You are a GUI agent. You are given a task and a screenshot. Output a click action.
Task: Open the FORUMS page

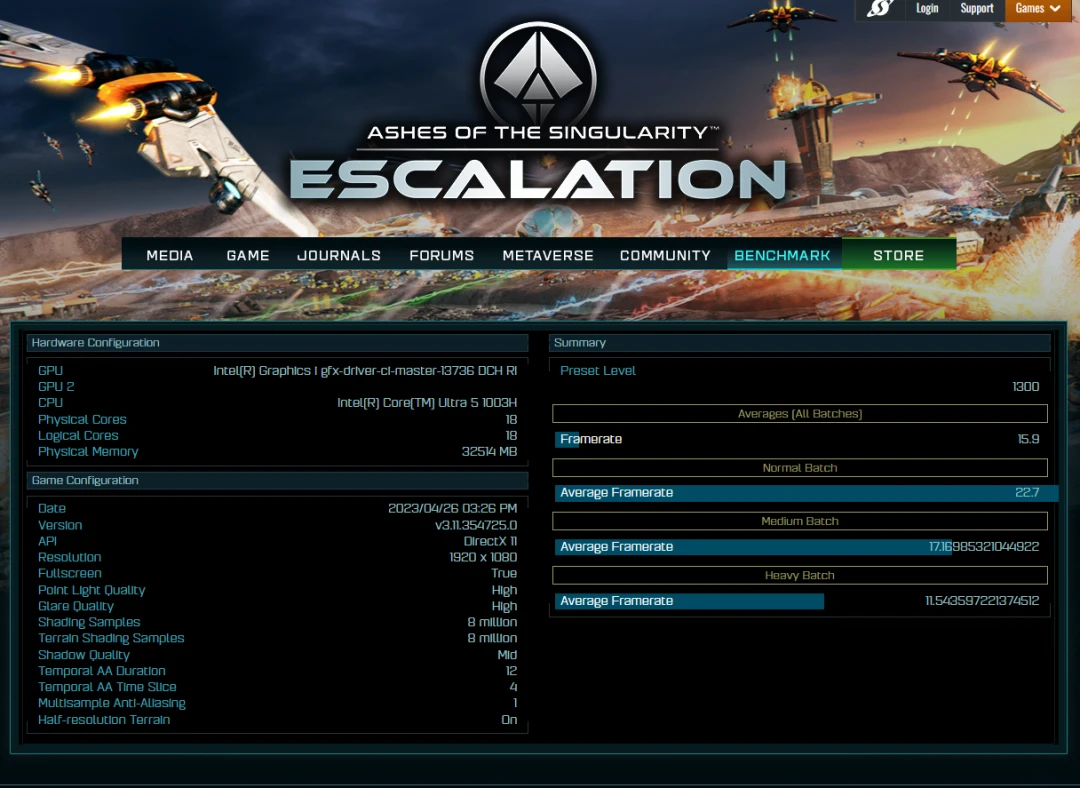[x=442, y=256]
